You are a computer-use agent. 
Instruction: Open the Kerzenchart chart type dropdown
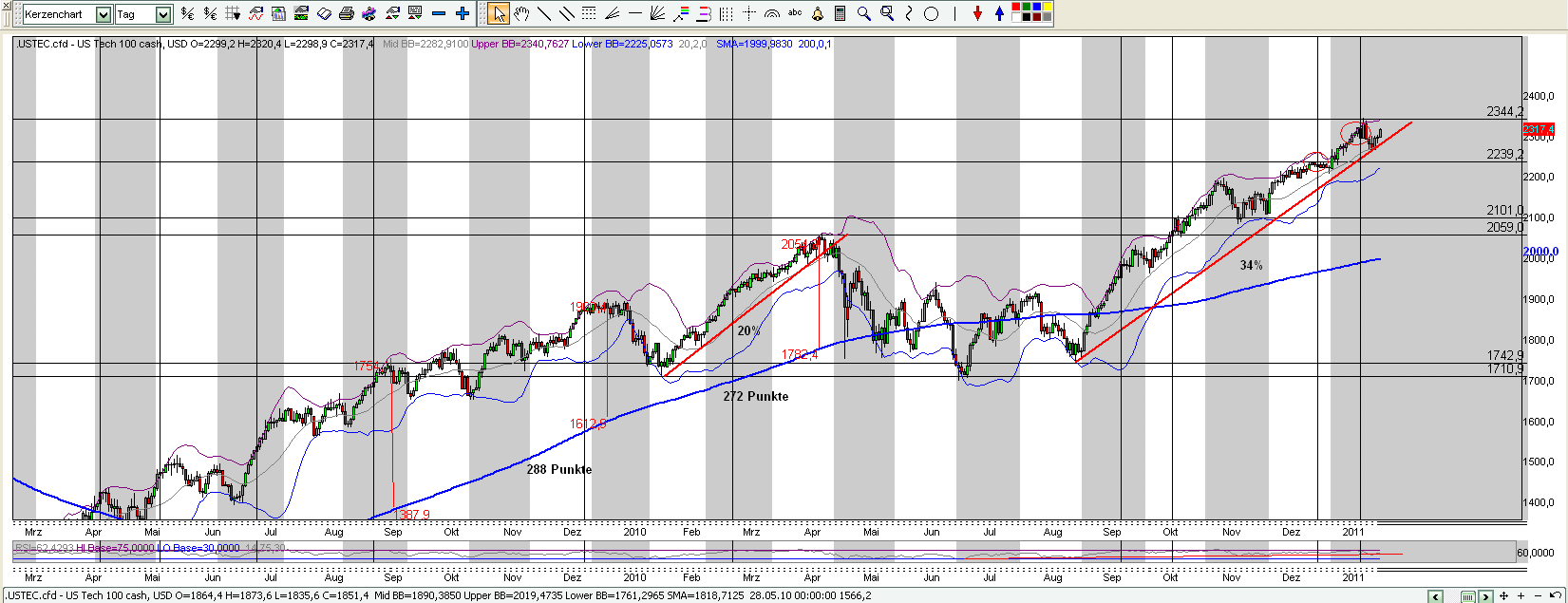tap(104, 14)
